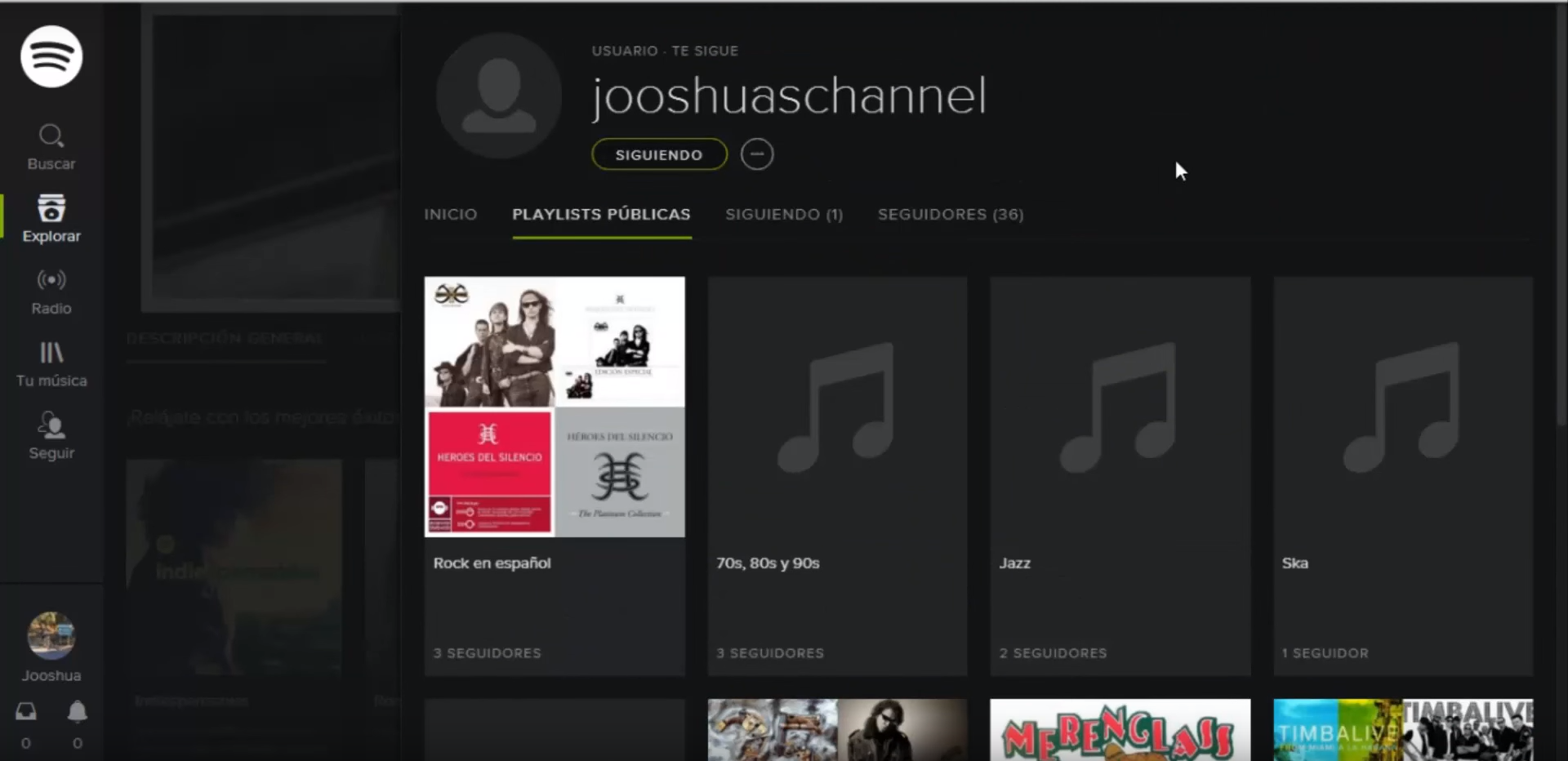
Task: View the Seguidores (36) tab
Action: pyautogui.click(x=951, y=214)
